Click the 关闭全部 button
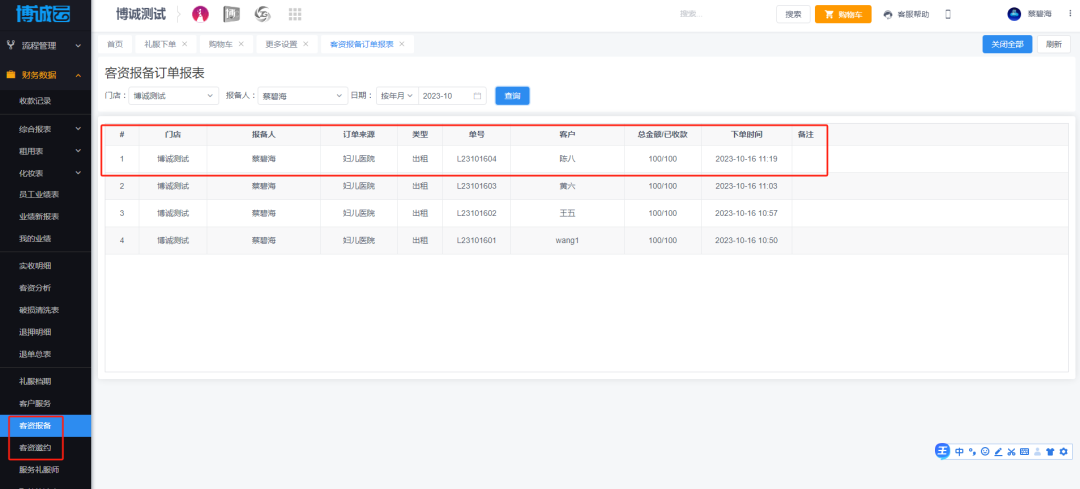The height and width of the screenshot is (489, 1080). (1007, 44)
